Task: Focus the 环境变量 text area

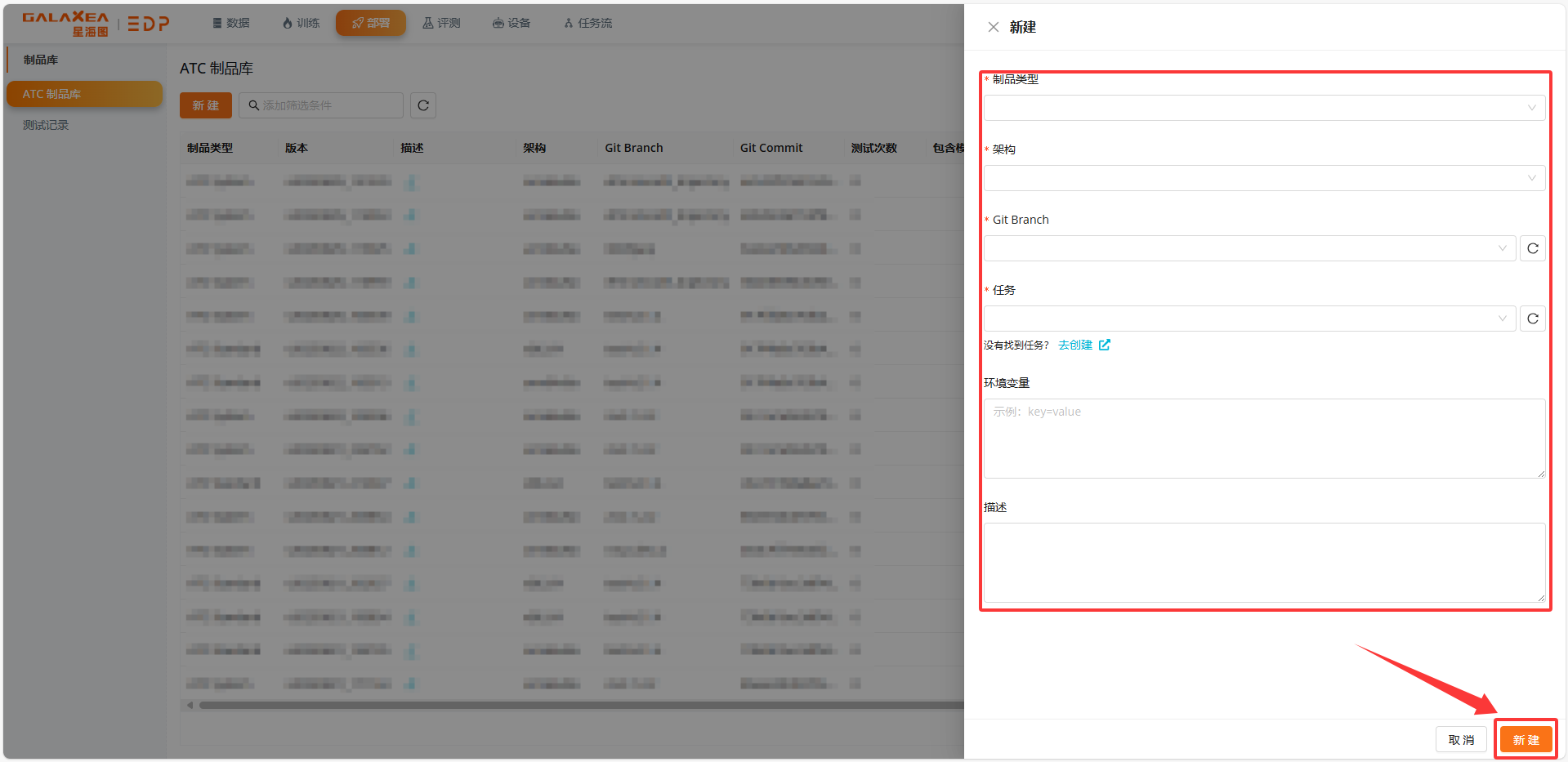Action: [x=1263, y=439]
